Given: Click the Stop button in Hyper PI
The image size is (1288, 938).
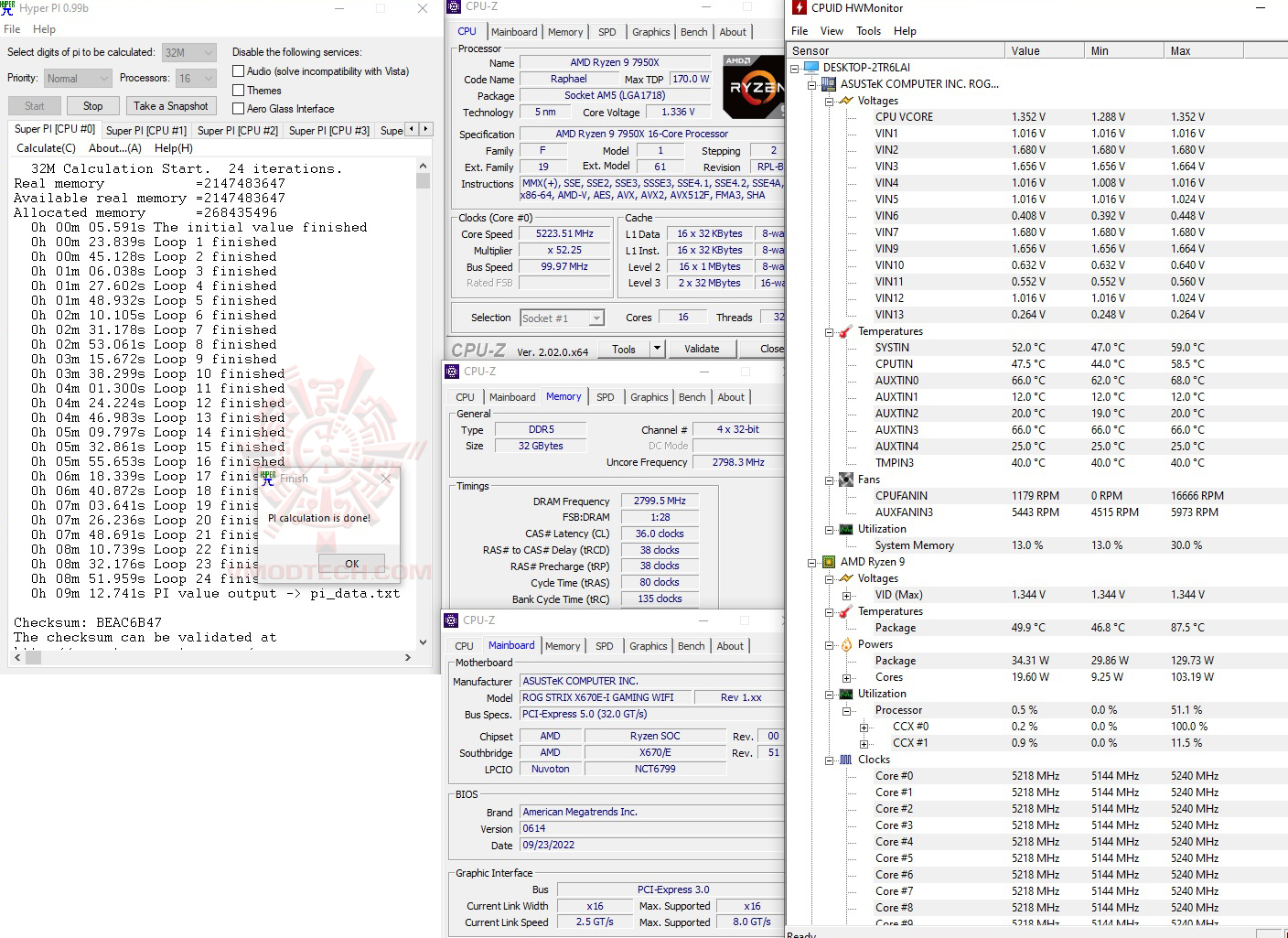Looking at the screenshot, I should (x=93, y=106).
